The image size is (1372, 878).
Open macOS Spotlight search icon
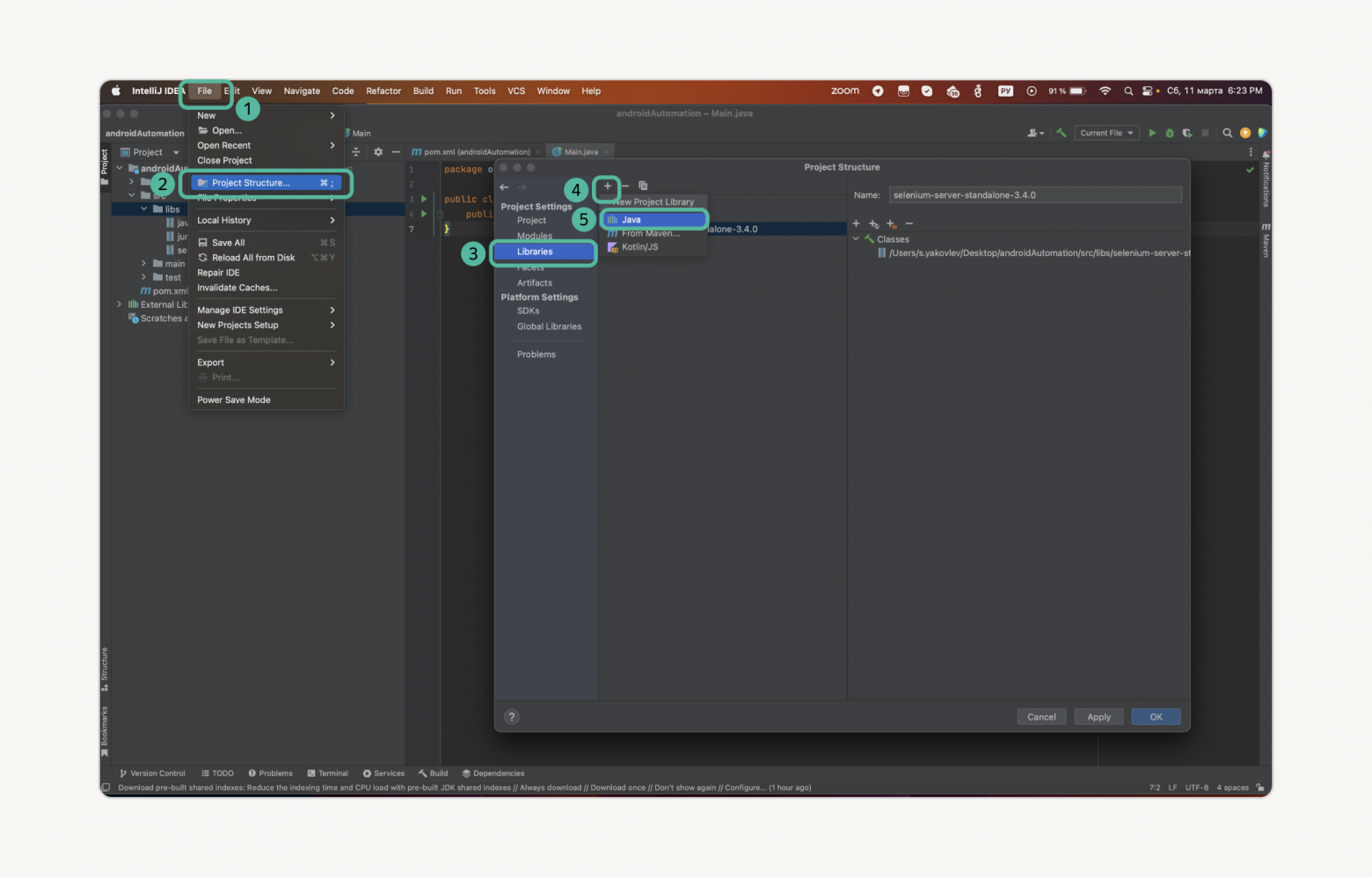[1128, 91]
